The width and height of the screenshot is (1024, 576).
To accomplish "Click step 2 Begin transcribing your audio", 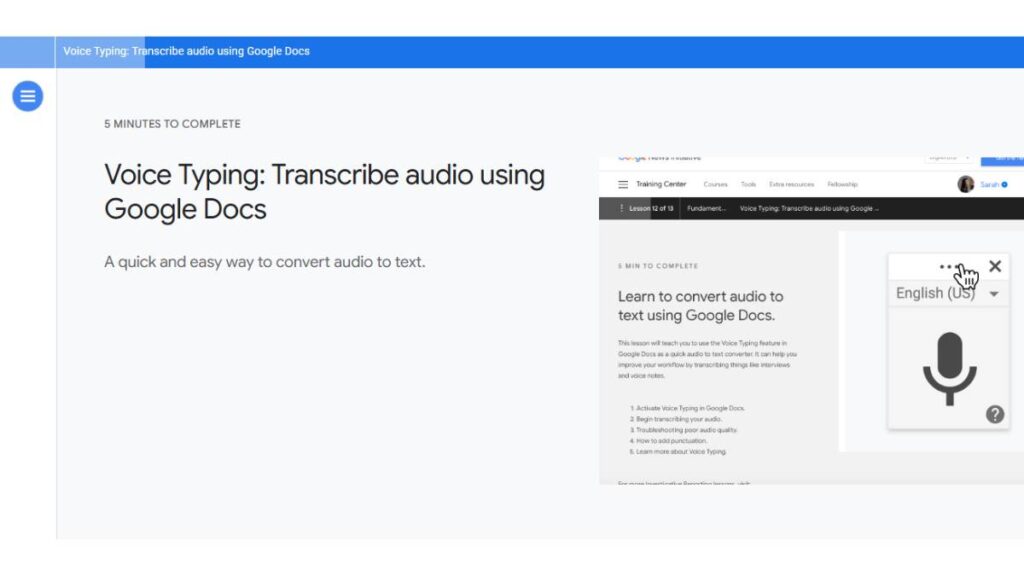I will [675, 419].
